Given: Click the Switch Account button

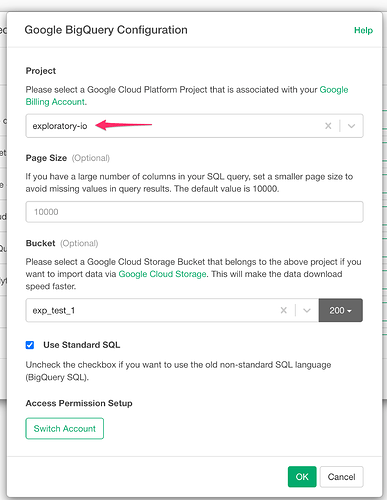Looking at the screenshot, I should click(x=65, y=428).
